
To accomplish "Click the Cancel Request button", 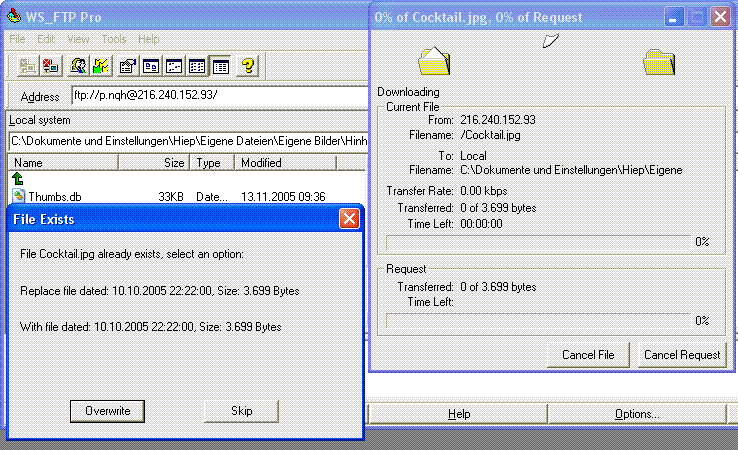I will click(682, 355).
